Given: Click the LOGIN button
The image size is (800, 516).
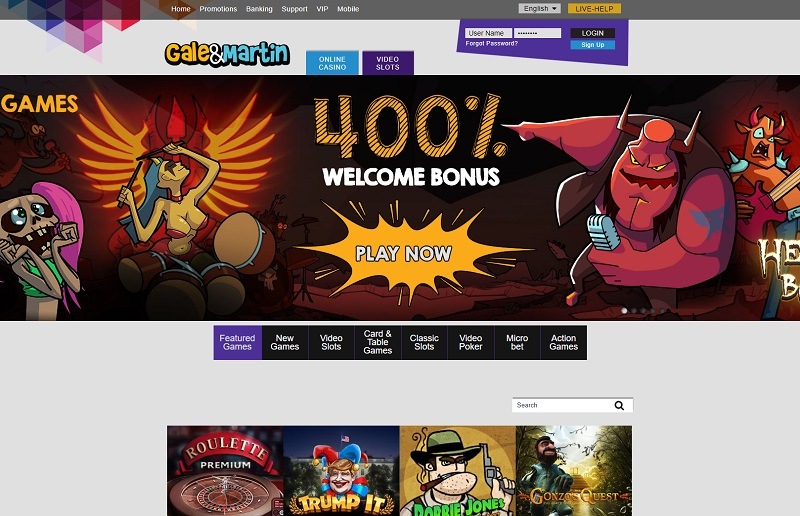Looking at the screenshot, I should pyautogui.click(x=592, y=33).
